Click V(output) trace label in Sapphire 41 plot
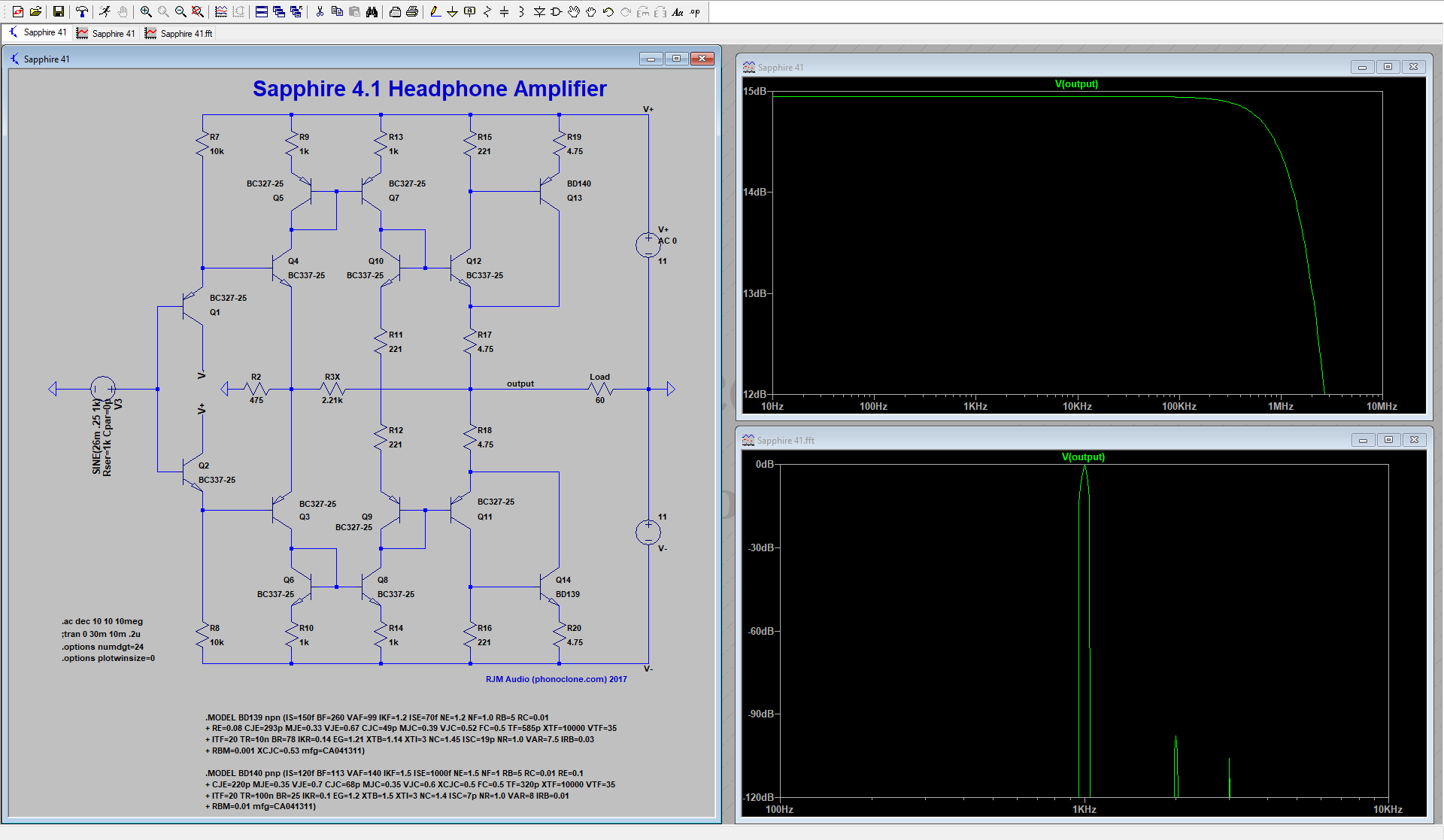 point(1076,84)
